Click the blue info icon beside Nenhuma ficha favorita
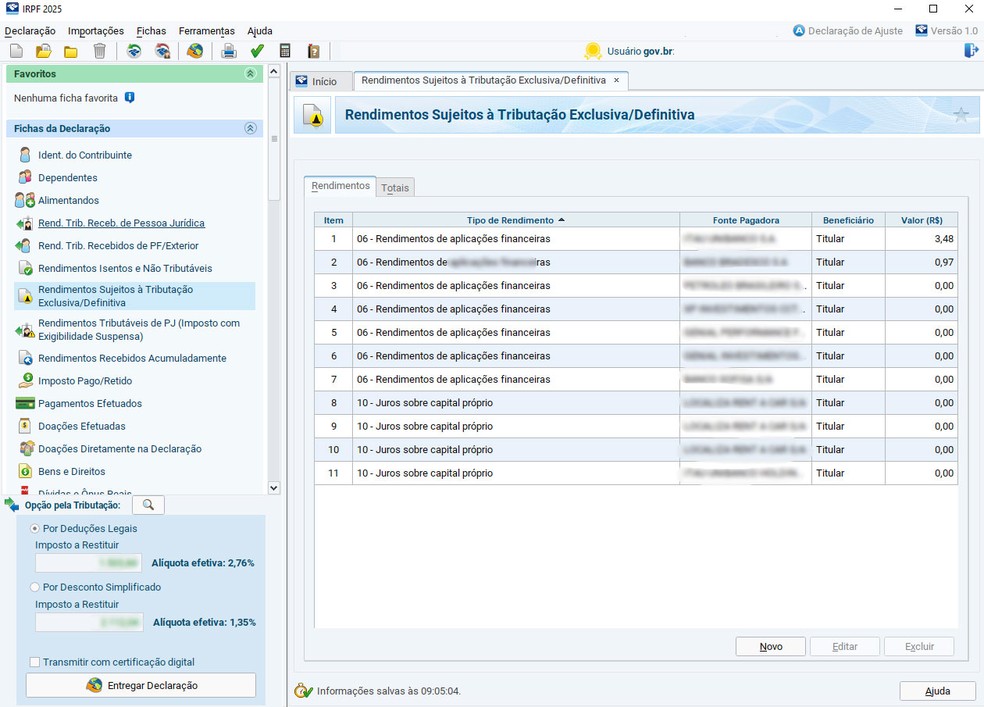Viewport: 984px width, 707px height. (x=129, y=98)
